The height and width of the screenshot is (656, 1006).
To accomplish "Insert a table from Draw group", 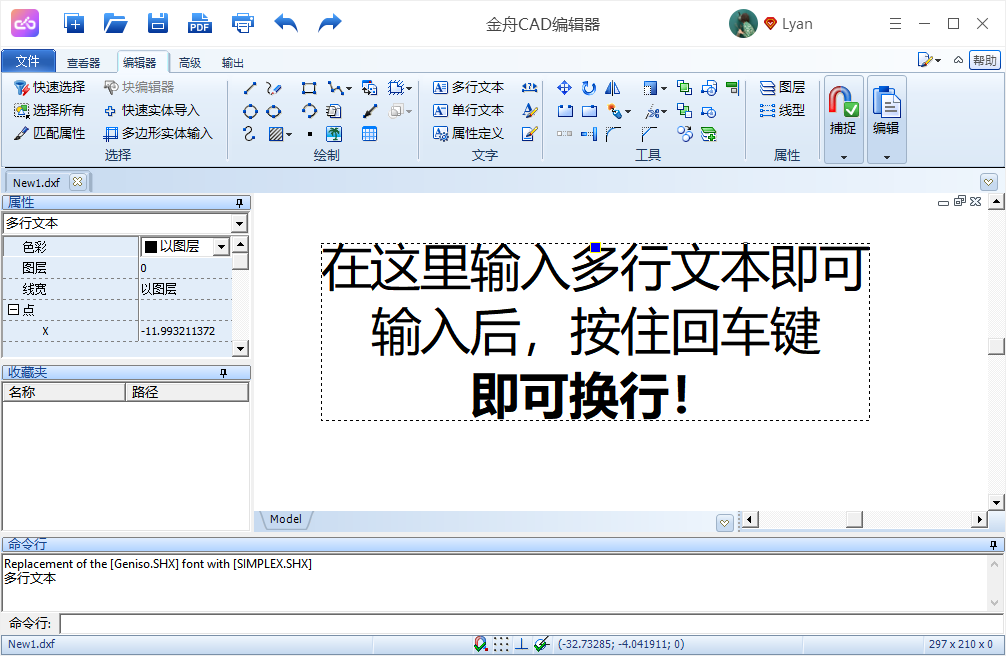I will 370,134.
